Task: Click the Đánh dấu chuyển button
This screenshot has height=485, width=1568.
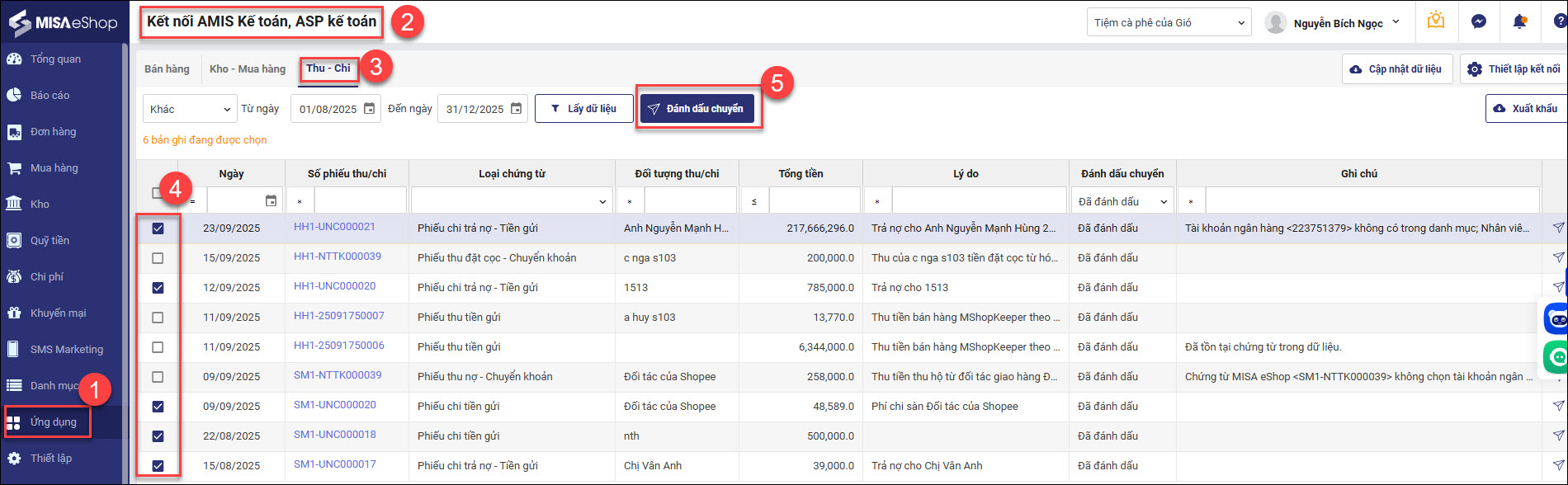Action: coord(697,109)
